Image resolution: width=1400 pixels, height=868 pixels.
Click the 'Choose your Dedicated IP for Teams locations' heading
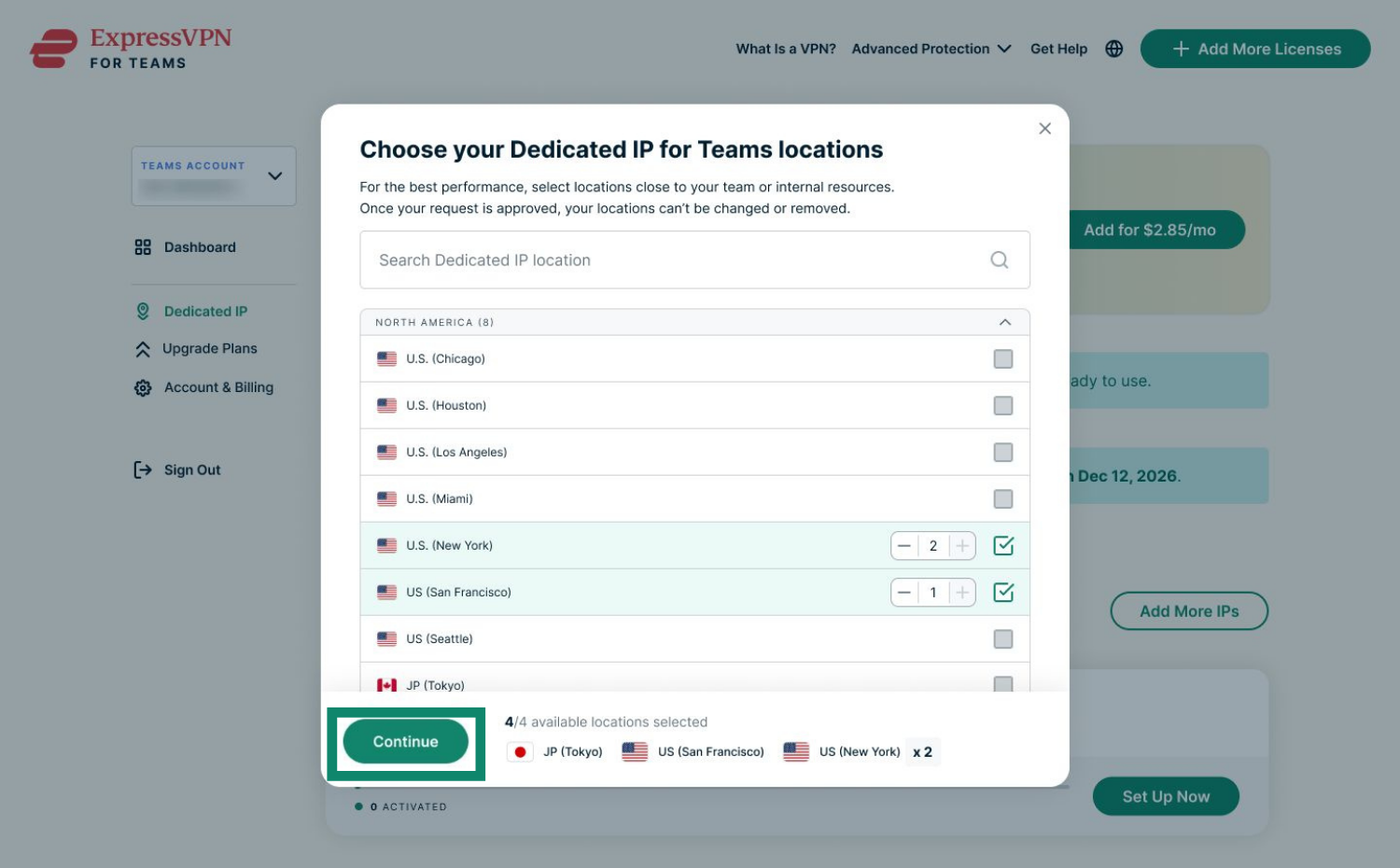622,149
